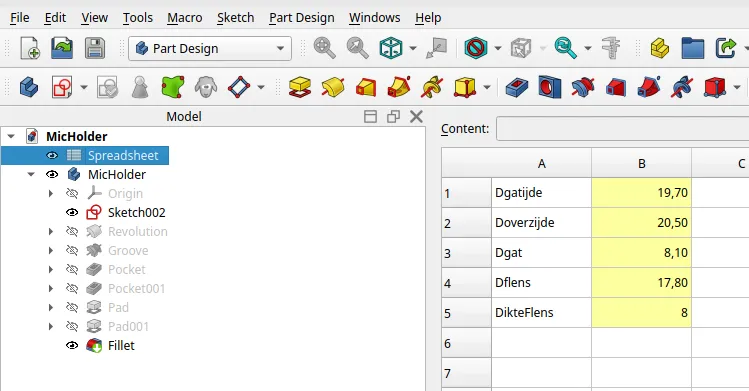749x391 pixels.
Task: Click the Revolution tool icon
Action: click(x=333, y=87)
